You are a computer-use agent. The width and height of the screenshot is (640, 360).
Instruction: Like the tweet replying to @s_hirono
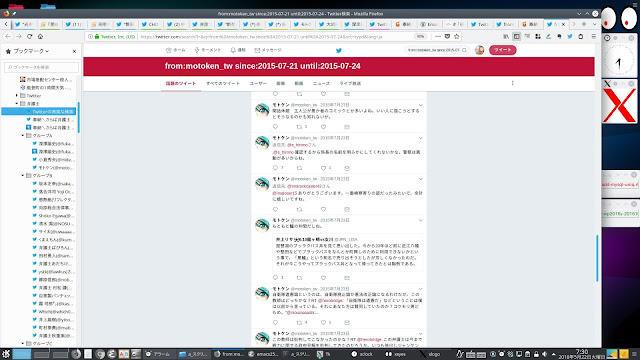point(323,168)
